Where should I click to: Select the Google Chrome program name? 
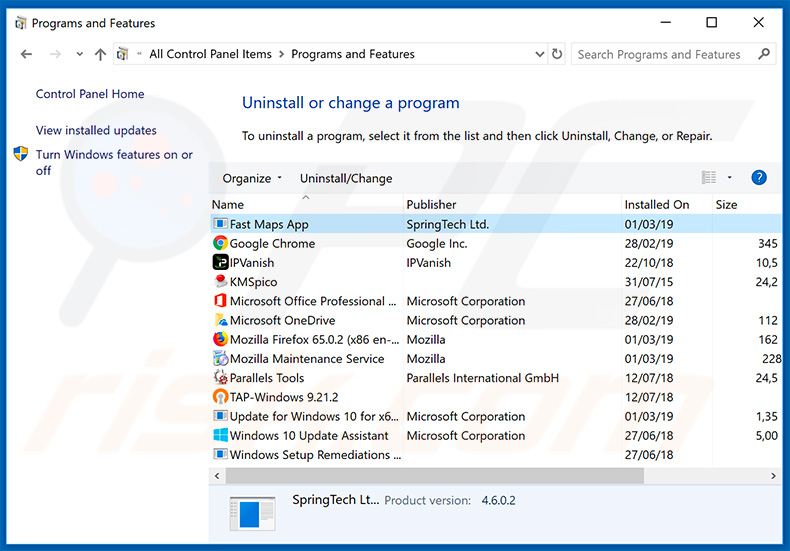point(272,243)
